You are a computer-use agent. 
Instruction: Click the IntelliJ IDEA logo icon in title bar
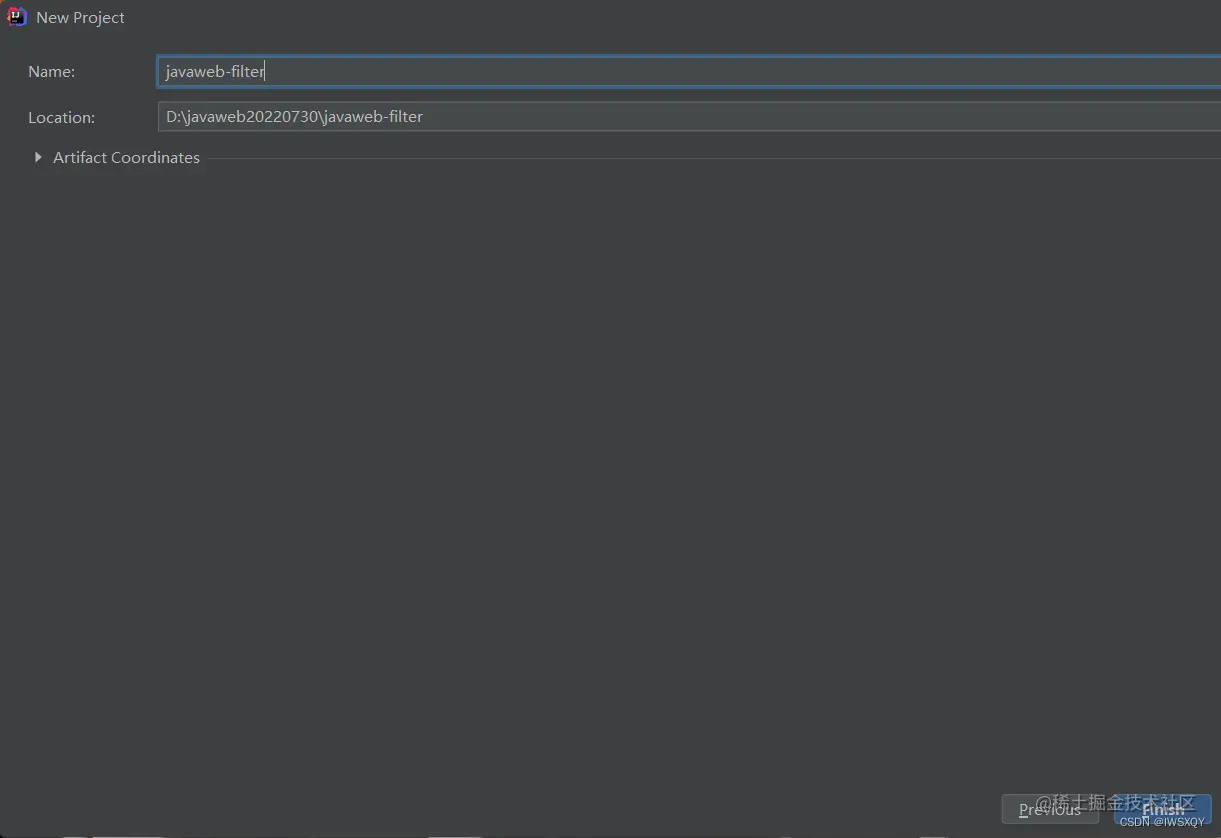[x=16, y=17]
